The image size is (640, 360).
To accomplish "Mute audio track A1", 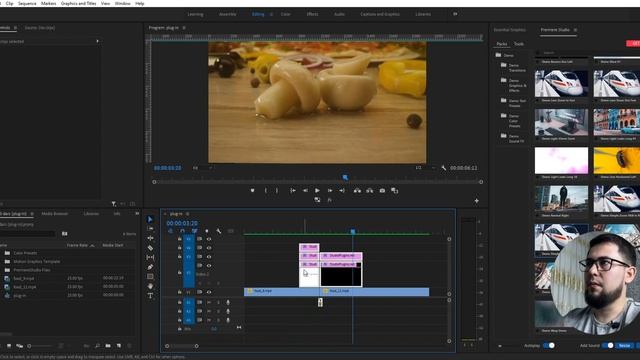I will (209, 302).
